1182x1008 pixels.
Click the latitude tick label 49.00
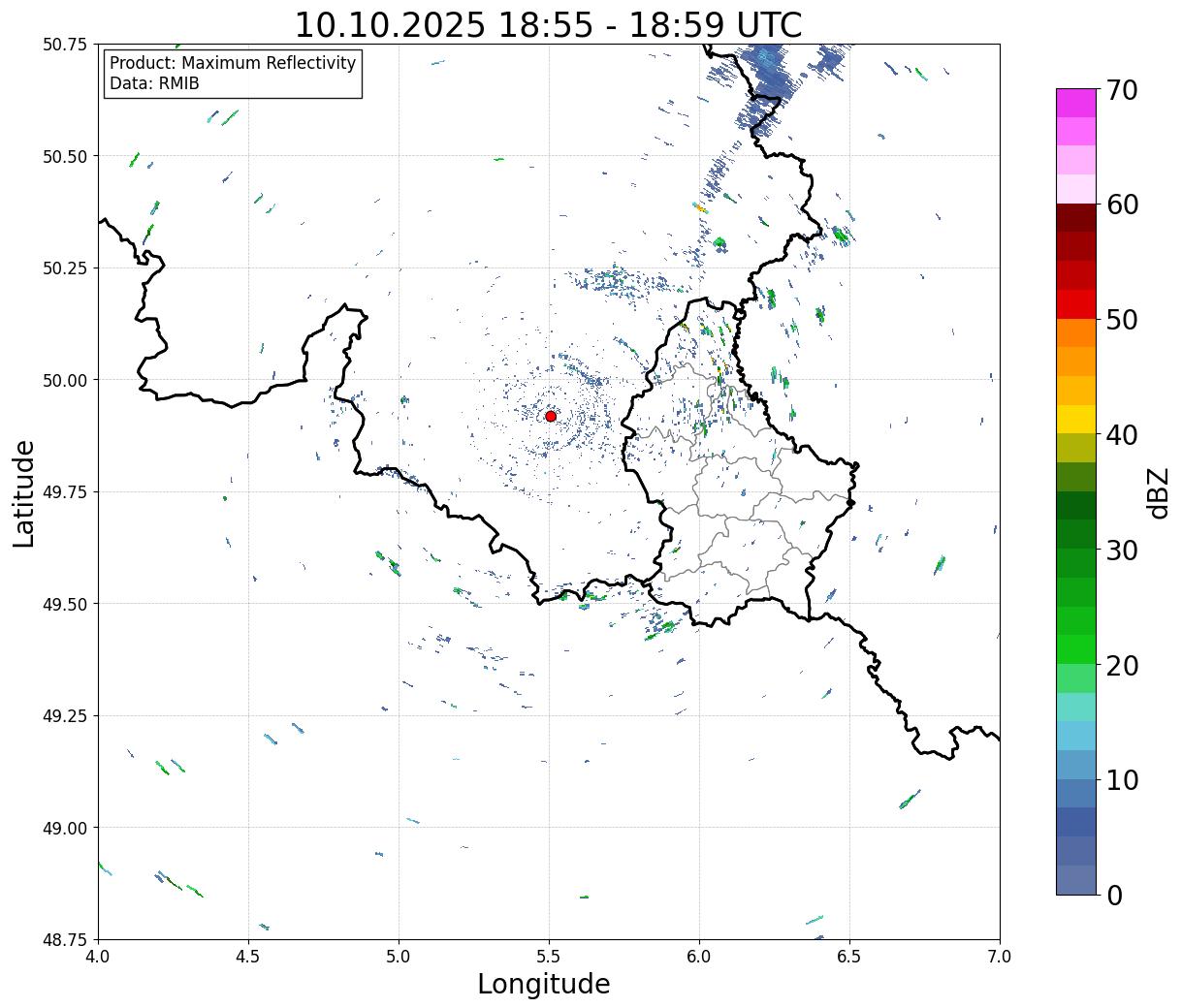pos(65,828)
